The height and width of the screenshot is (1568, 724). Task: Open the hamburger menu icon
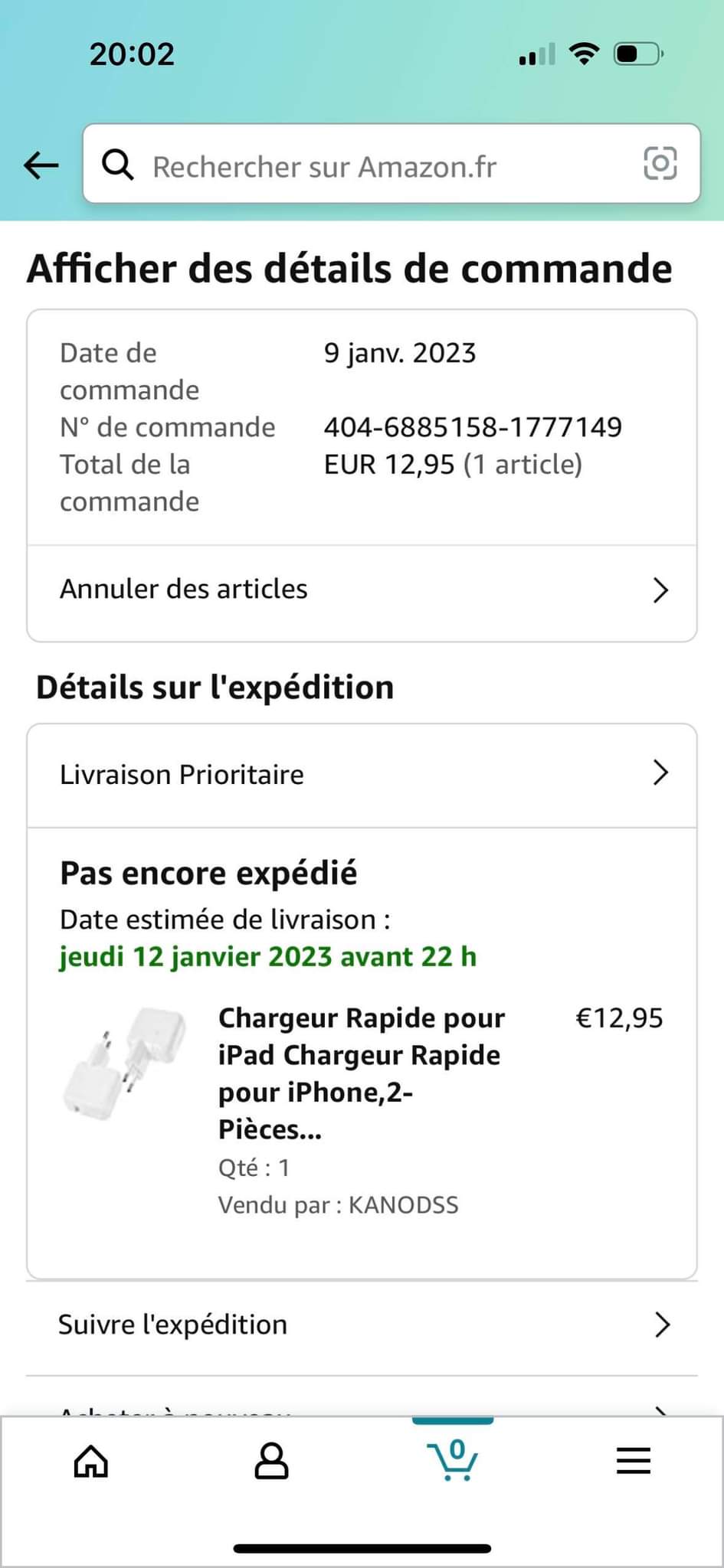click(633, 1462)
